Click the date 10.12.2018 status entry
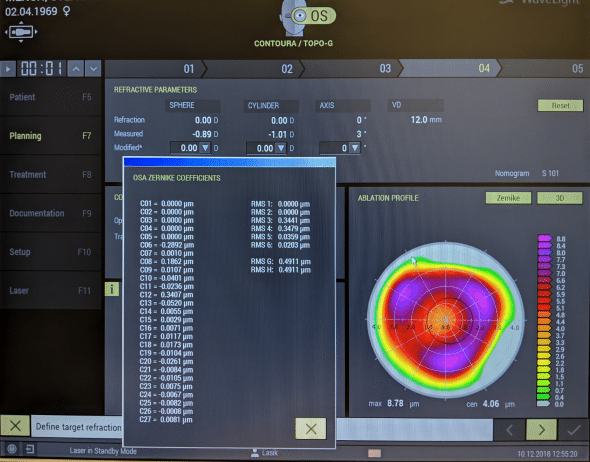Screen dimensions: 590x462 547,454
